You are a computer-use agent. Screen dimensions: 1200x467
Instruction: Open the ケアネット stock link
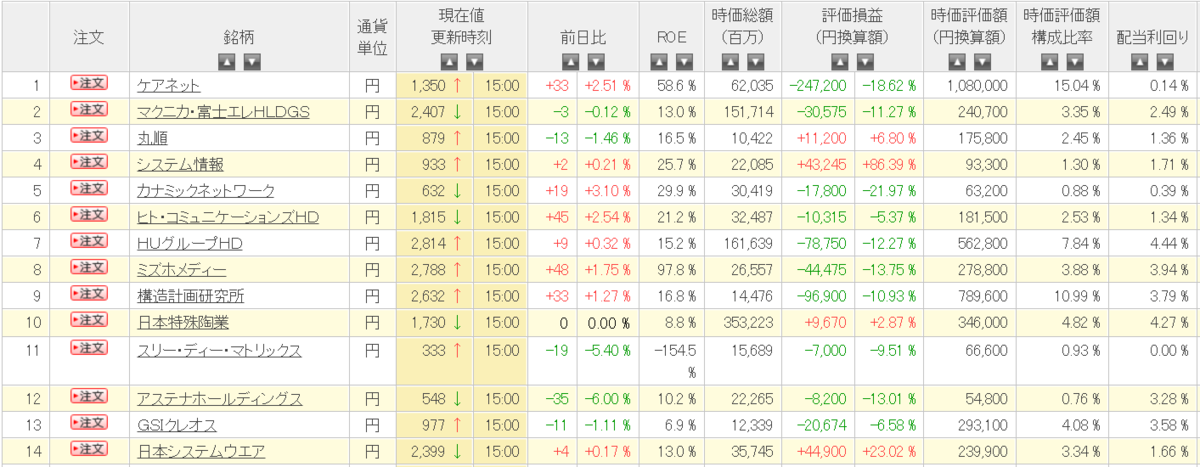point(168,86)
